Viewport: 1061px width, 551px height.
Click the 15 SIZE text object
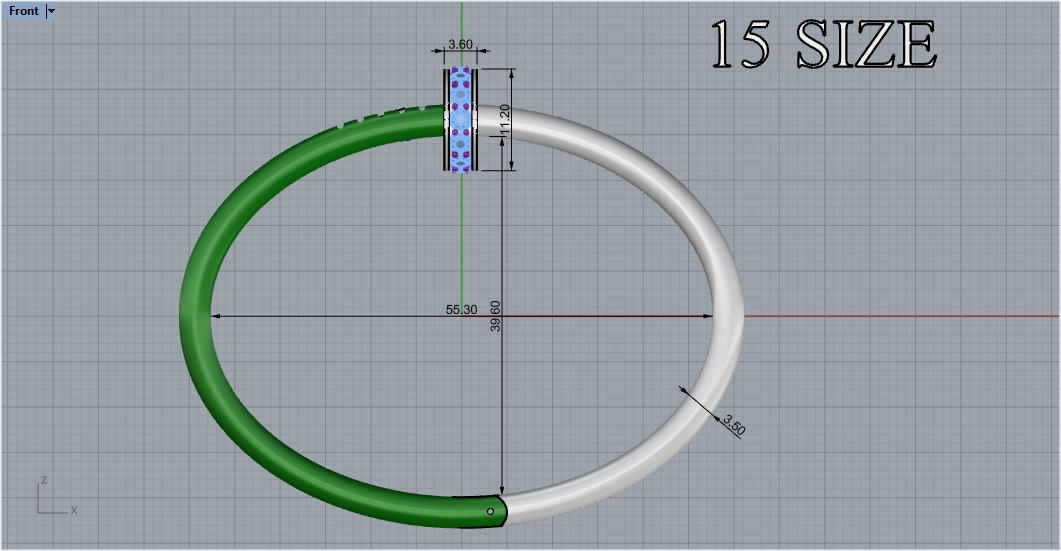click(x=823, y=45)
